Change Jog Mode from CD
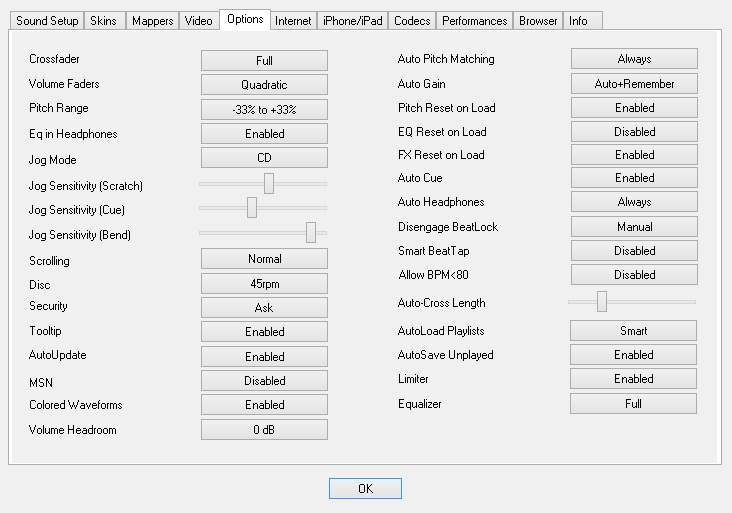 click(264, 158)
